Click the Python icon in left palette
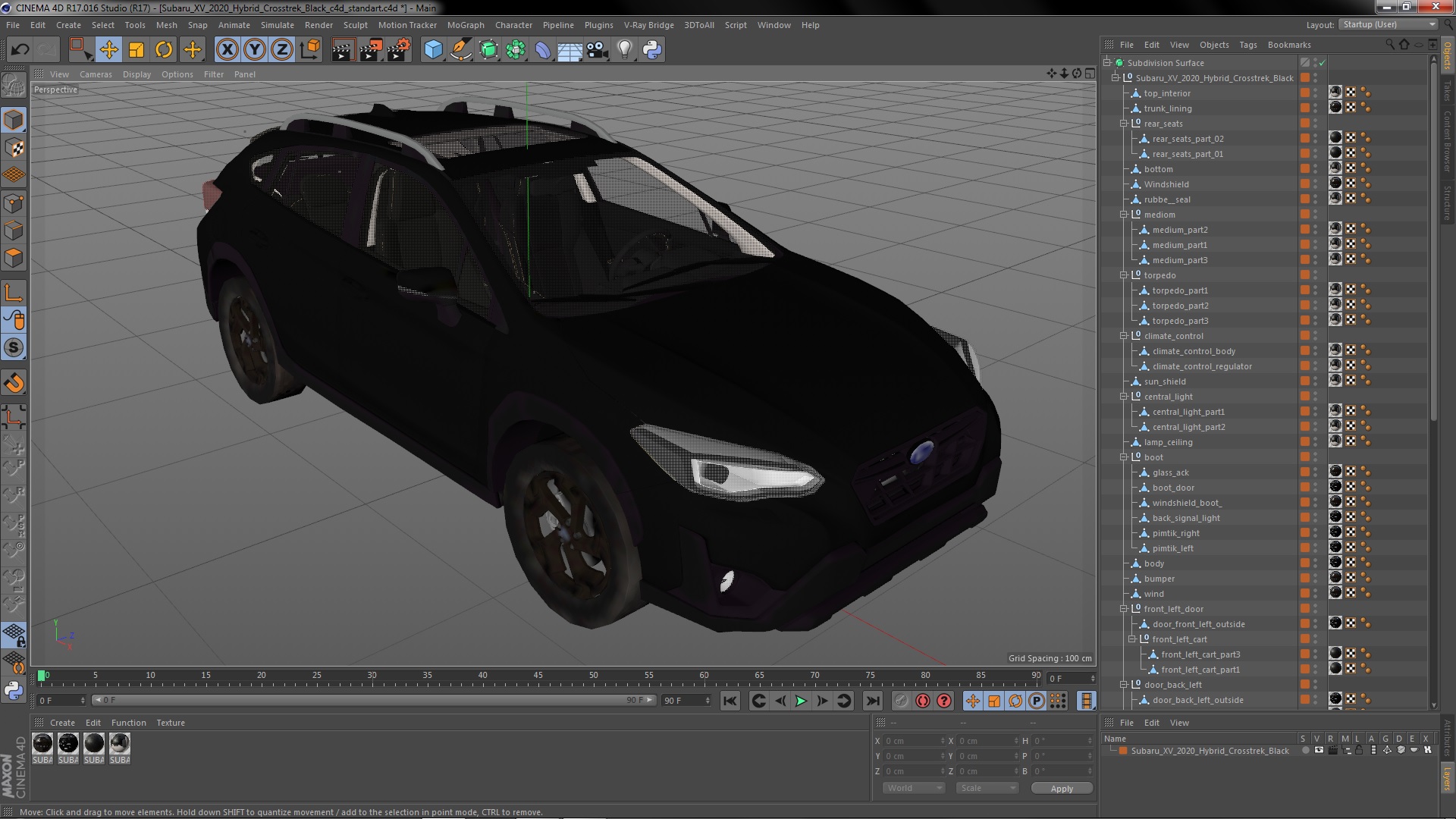This screenshot has height=819, width=1456. point(14,690)
